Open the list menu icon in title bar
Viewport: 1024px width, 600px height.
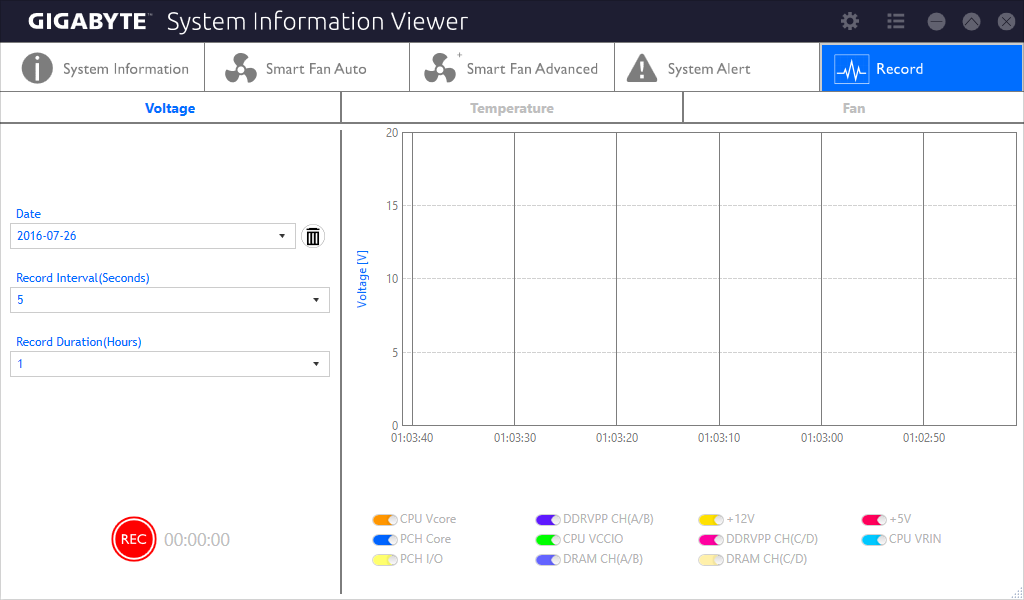pos(895,22)
